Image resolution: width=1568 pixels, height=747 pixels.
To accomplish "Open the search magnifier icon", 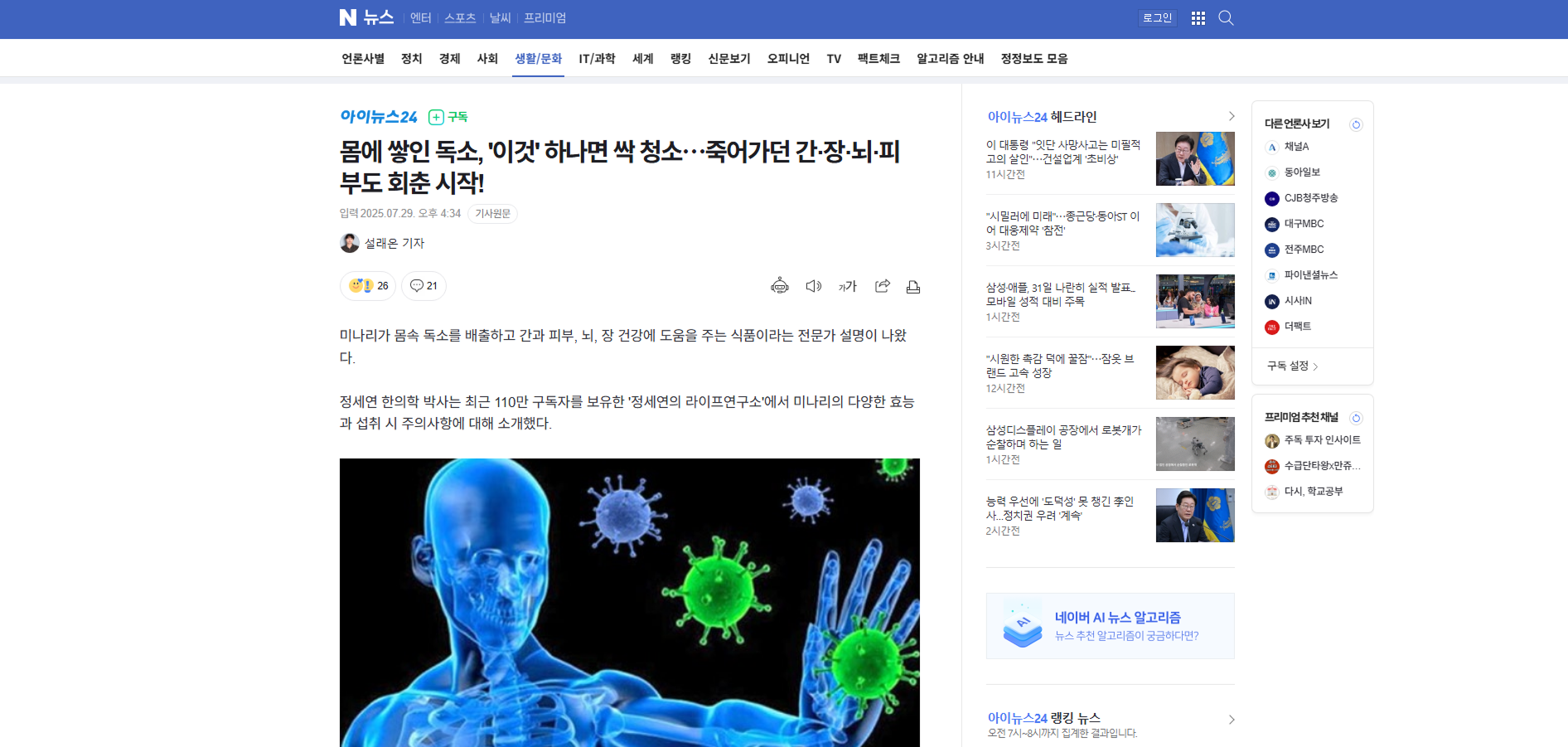I will tap(1226, 18).
